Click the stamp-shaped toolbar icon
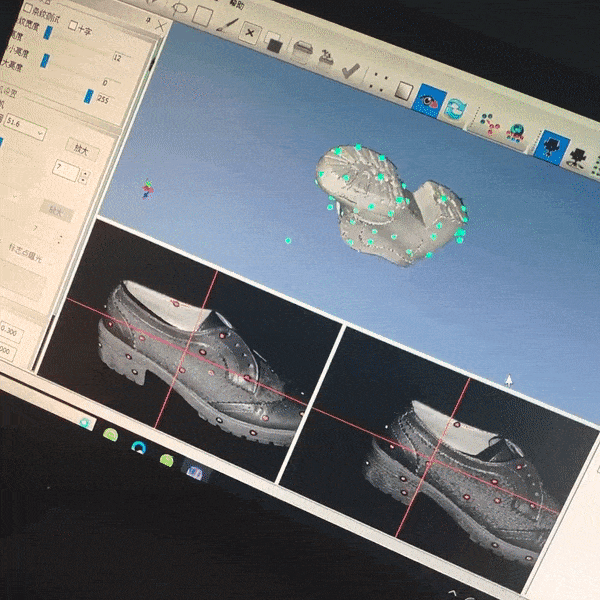 click(x=326, y=59)
